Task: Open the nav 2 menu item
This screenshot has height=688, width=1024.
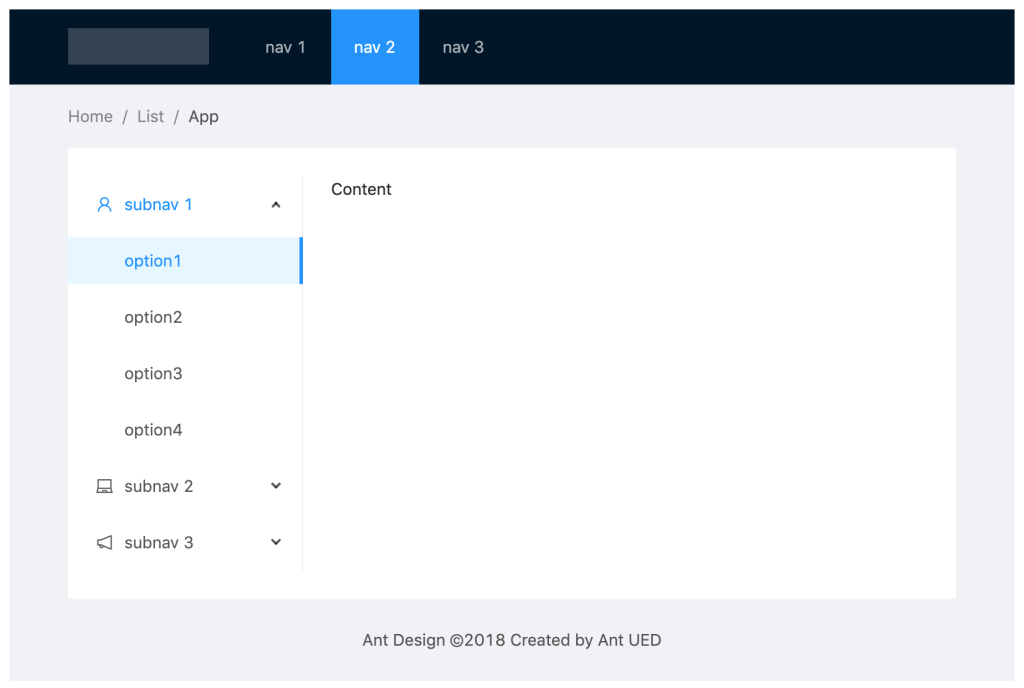Action: point(375,46)
